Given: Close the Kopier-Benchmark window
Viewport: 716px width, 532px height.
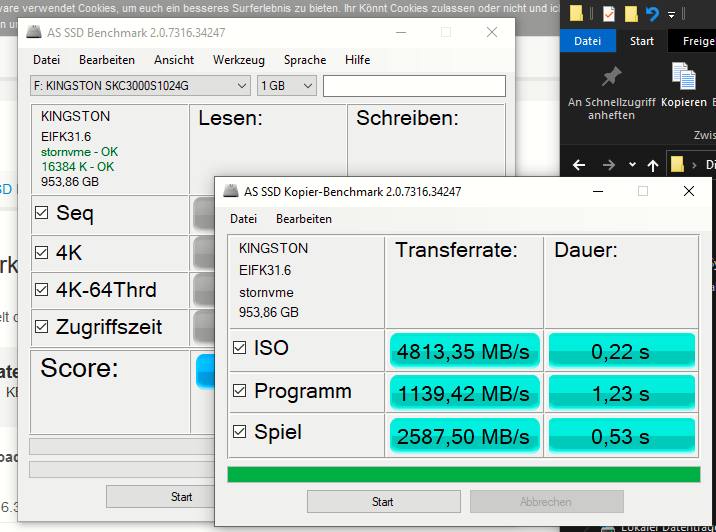Looking at the screenshot, I should [x=689, y=191].
